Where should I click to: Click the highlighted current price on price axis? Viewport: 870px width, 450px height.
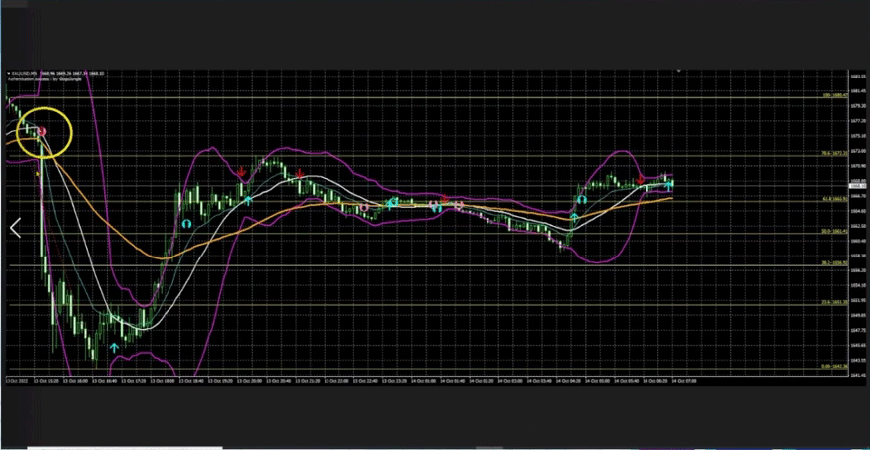click(x=857, y=185)
